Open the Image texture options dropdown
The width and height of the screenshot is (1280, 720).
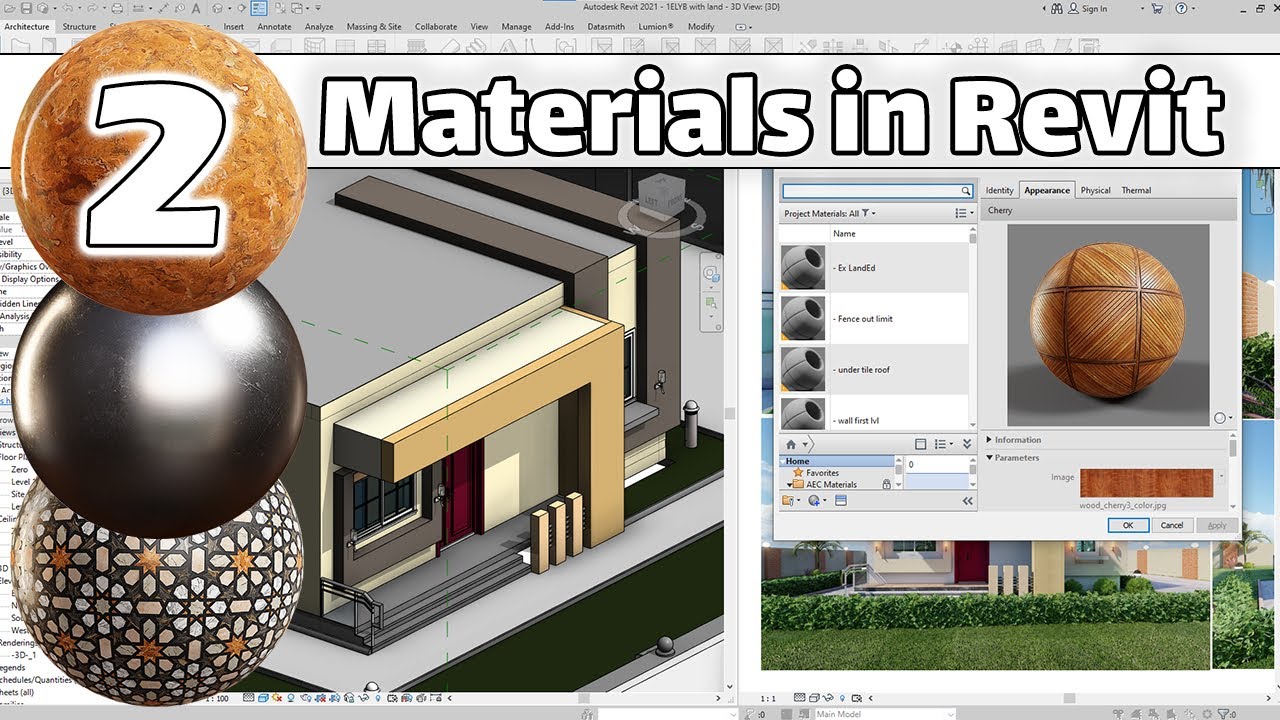pyautogui.click(x=1221, y=477)
